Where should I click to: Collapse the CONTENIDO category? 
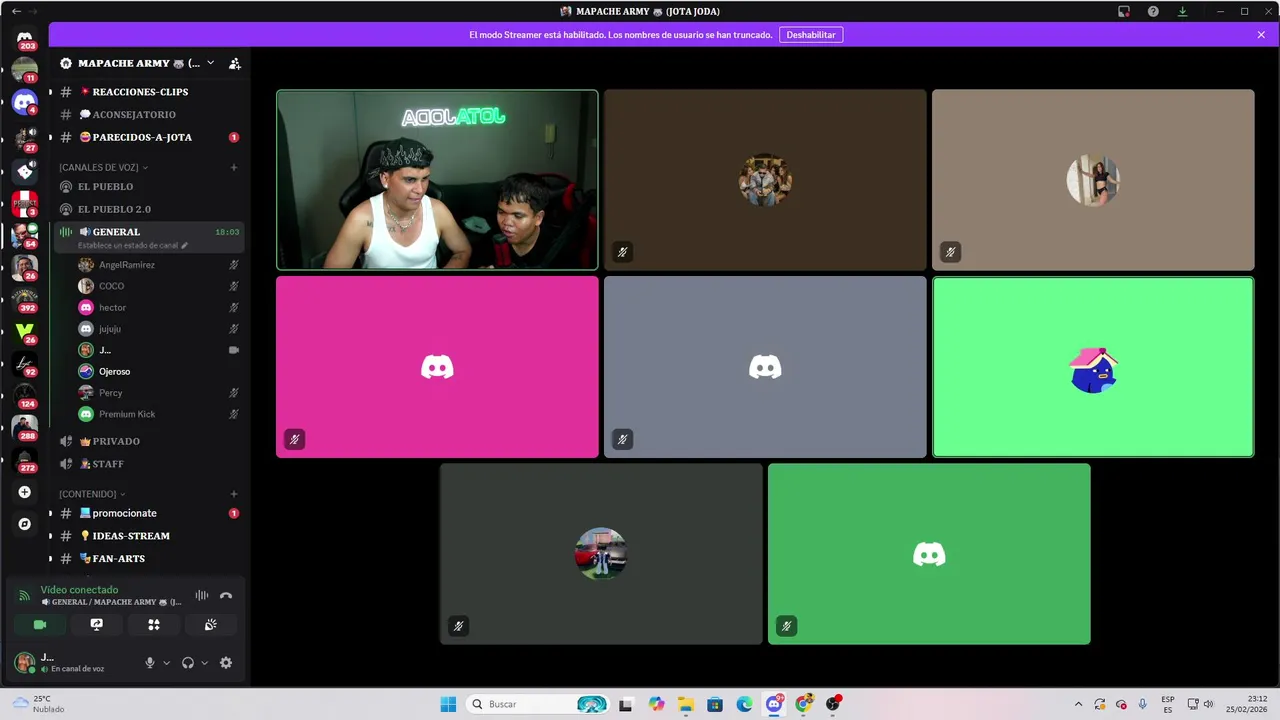point(92,494)
